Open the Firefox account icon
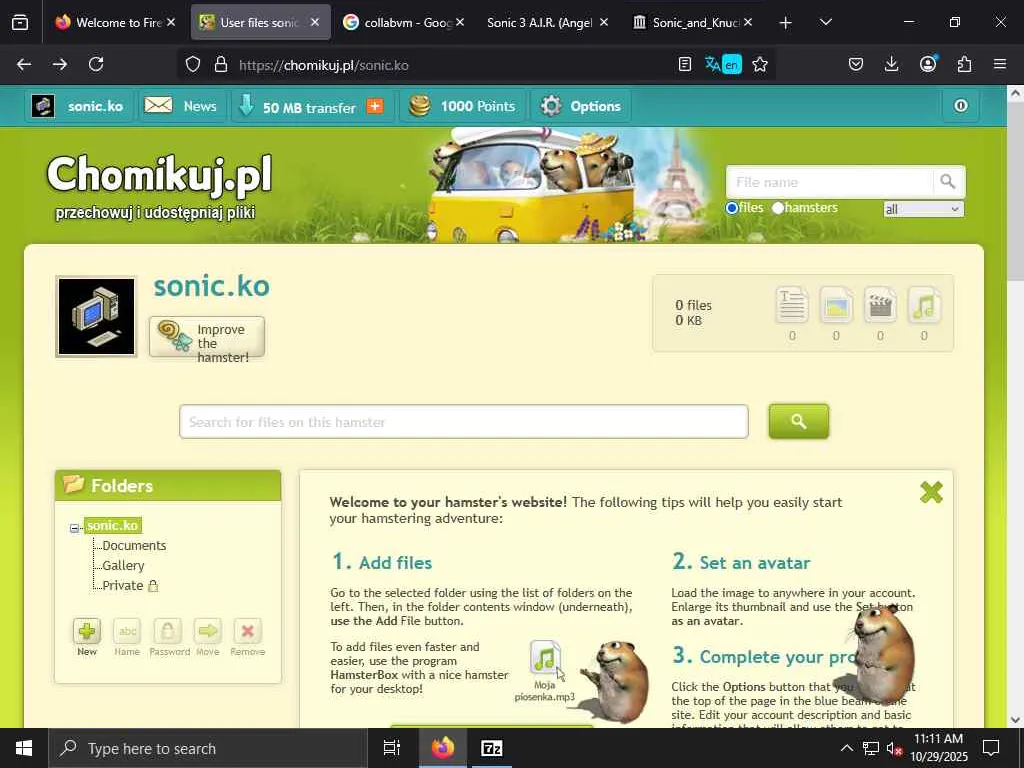This screenshot has height=768, width=1024. pos(928,63)
